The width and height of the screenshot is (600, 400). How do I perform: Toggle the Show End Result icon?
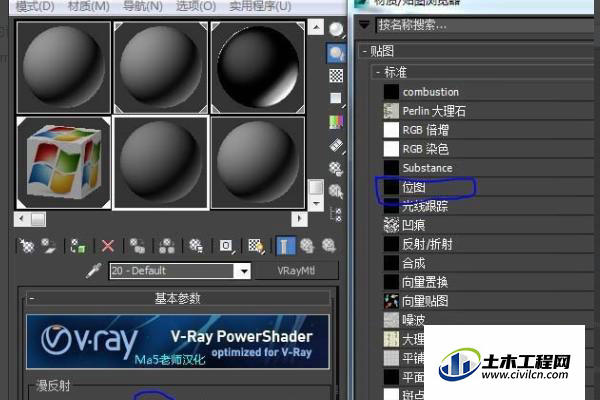(x=285, y=246)
